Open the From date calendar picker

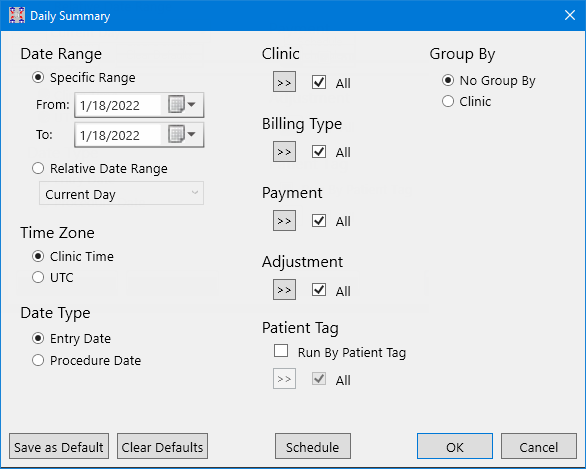[x=182, y=105]
